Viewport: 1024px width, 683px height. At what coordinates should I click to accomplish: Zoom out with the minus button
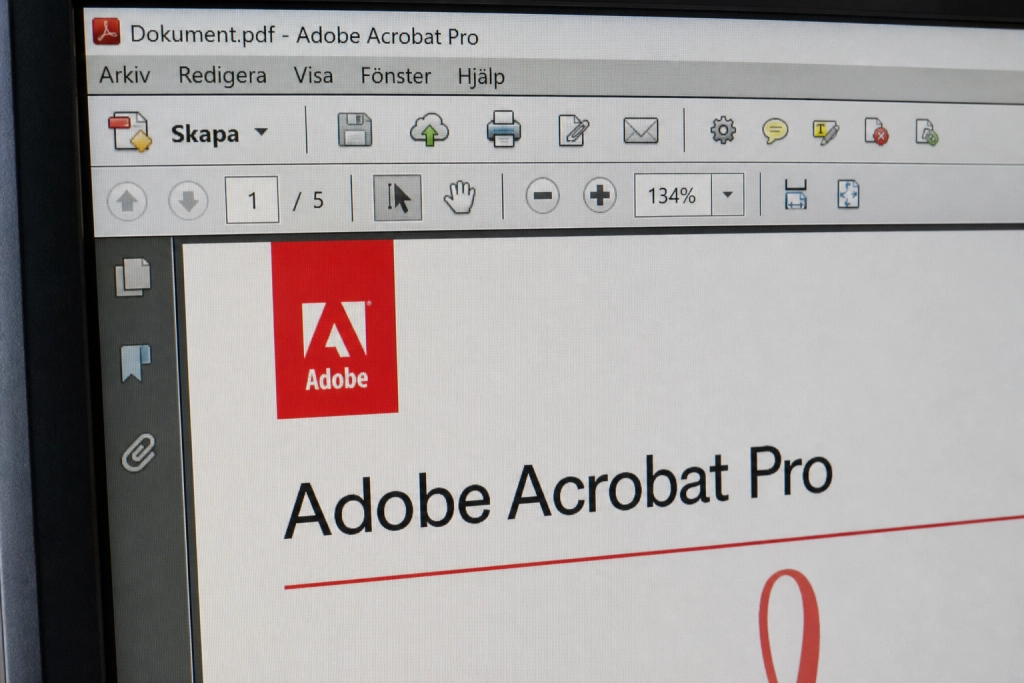(x=542, y=195)
